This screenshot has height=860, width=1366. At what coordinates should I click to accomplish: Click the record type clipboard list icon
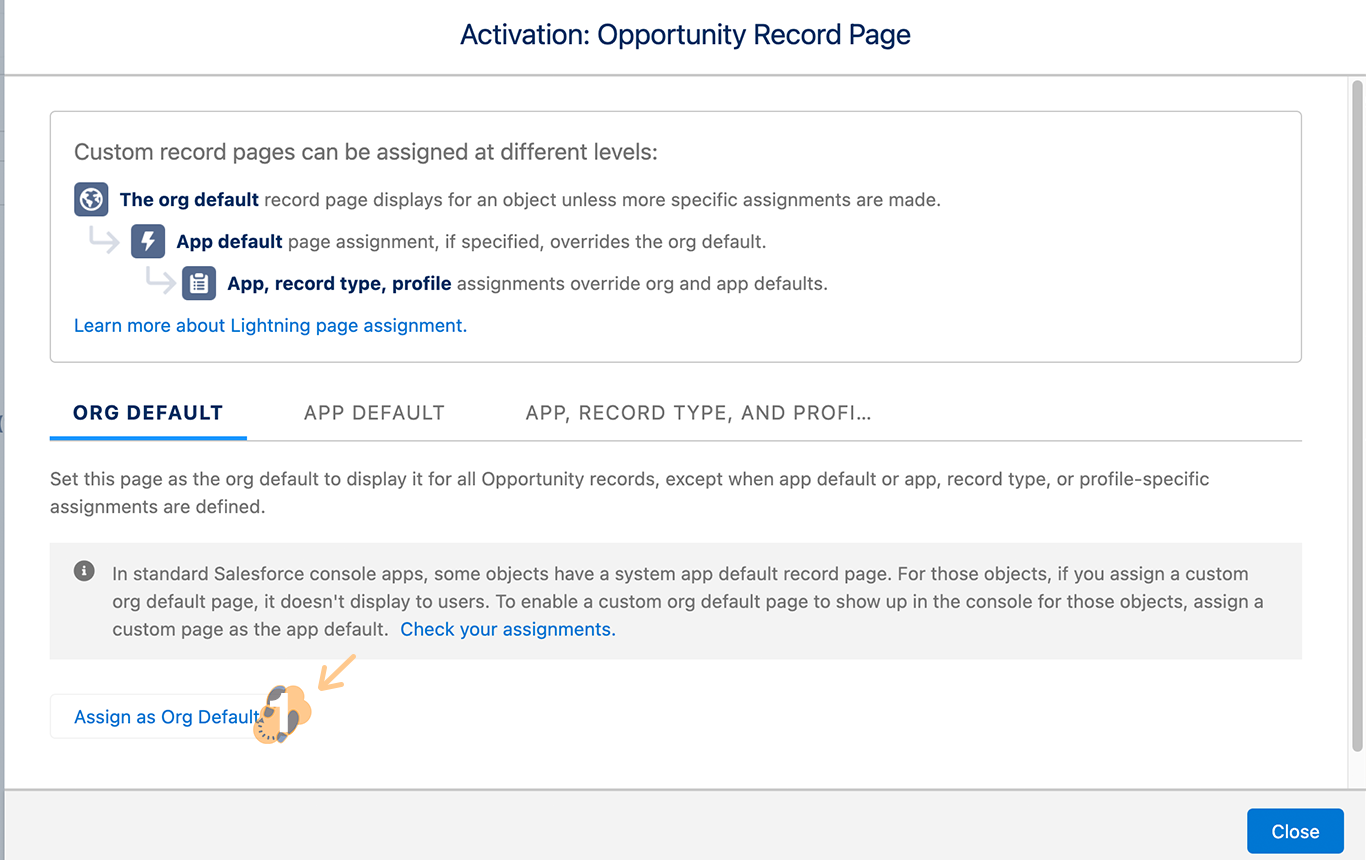point(199,283)
